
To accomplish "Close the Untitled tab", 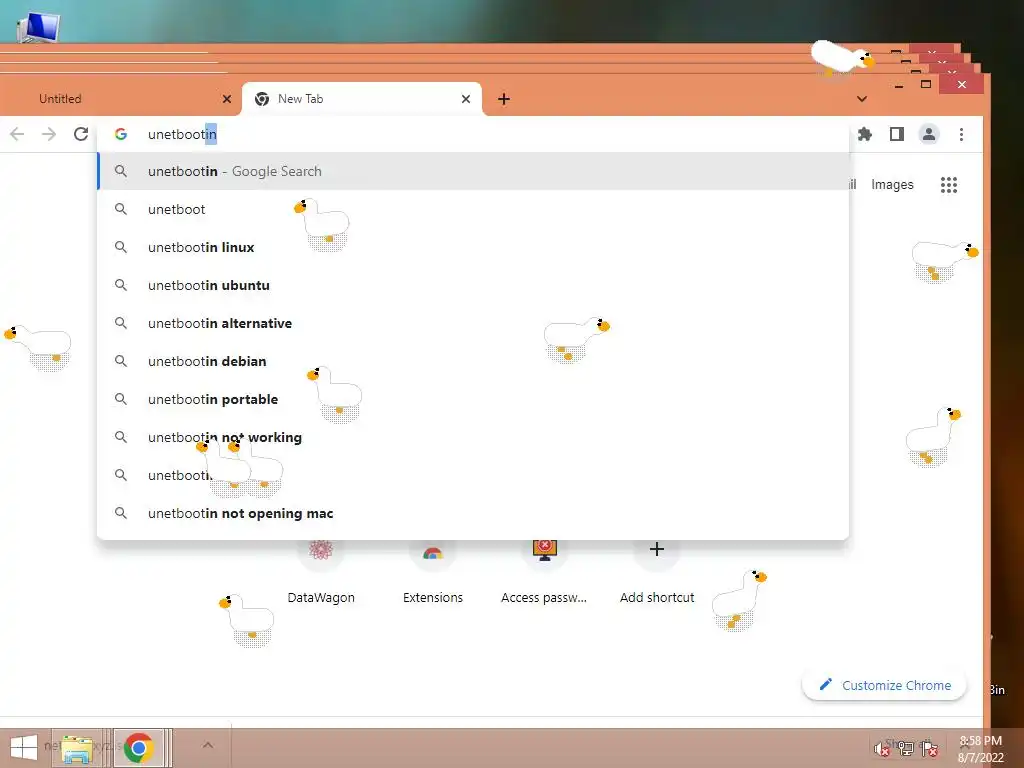I will point(227,99).
